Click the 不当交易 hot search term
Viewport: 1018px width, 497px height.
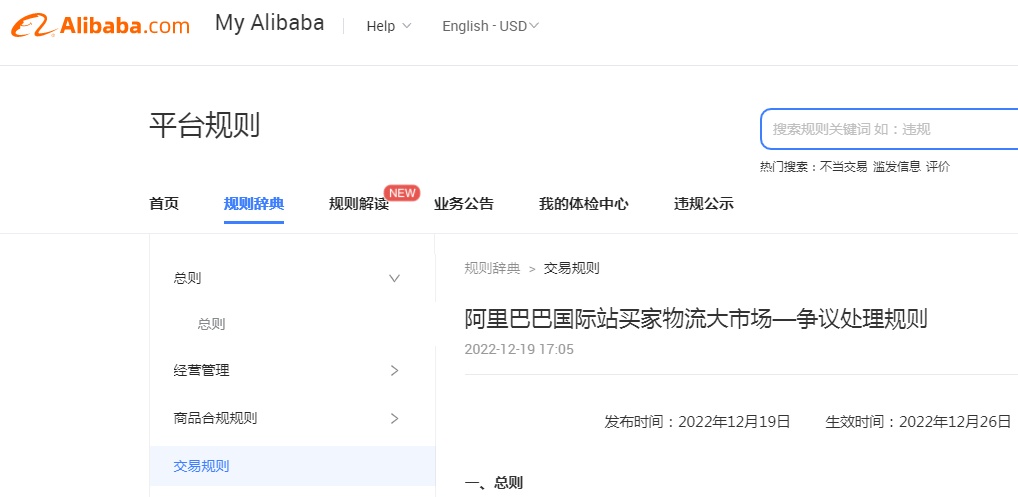tap(844, 167)
